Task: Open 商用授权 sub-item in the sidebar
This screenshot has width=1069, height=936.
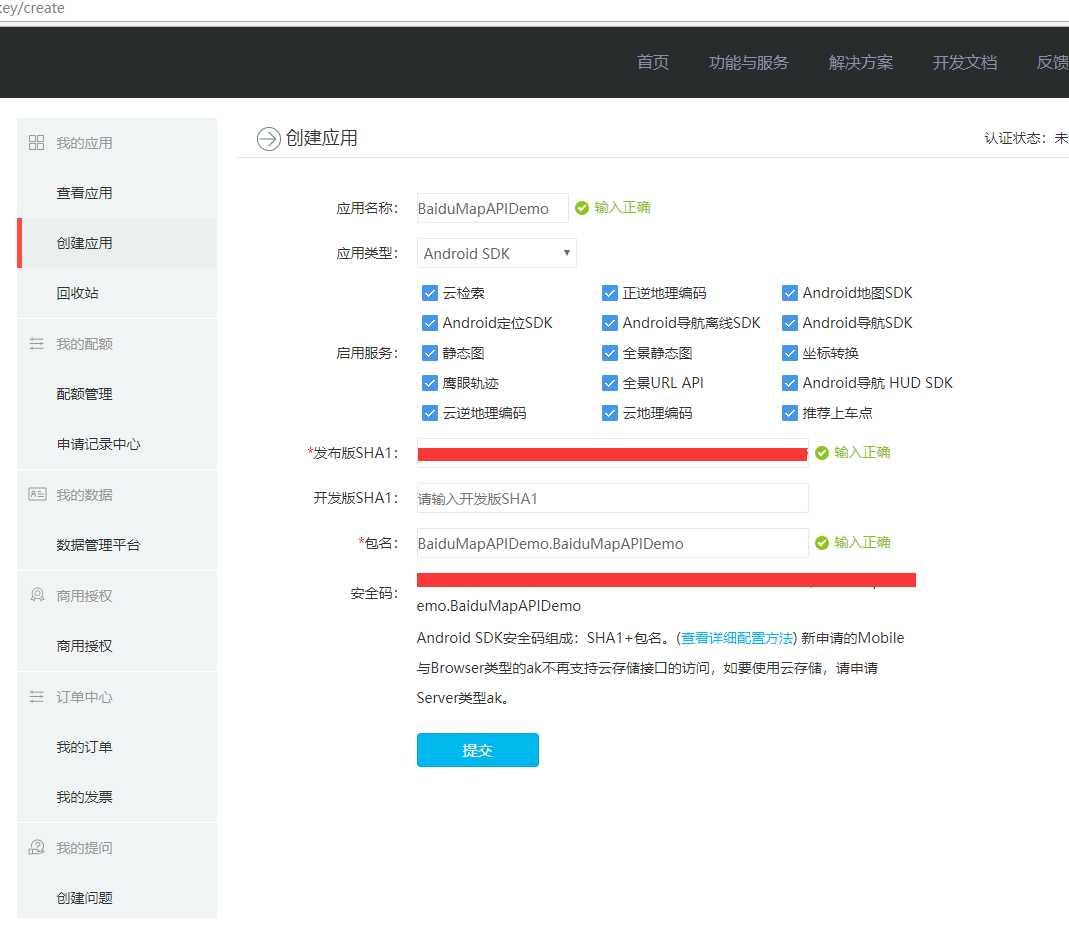Action: coord(117,646)
